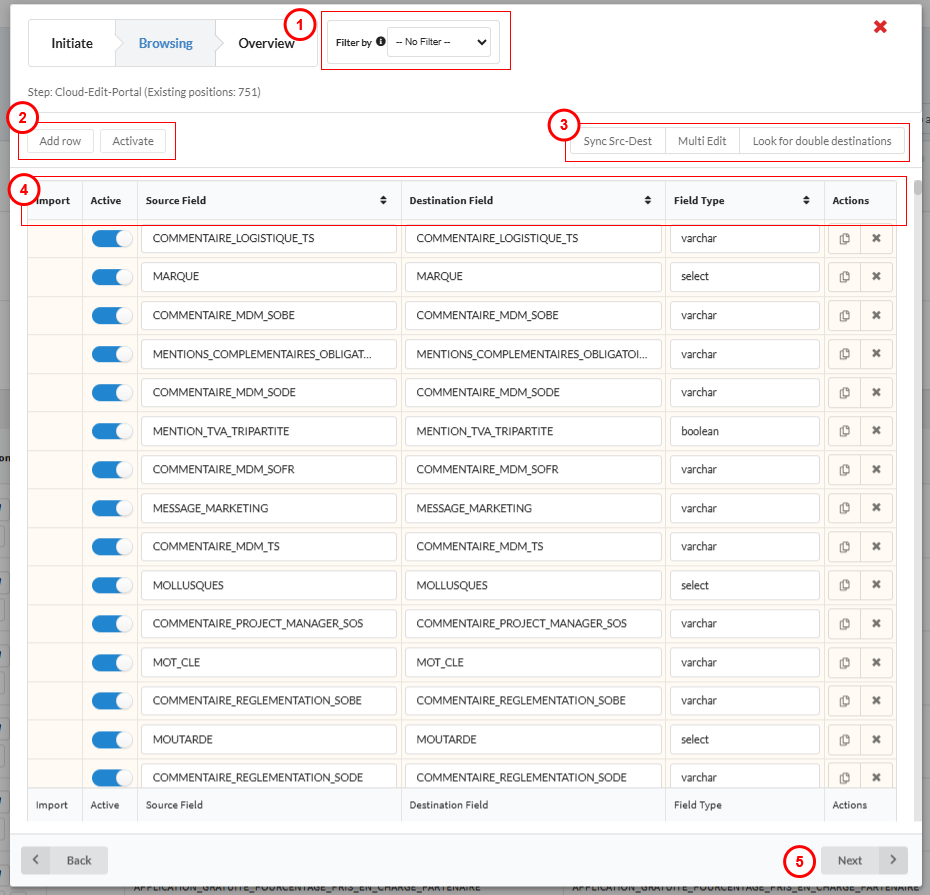Screen dimensions: 930x895
Task: Open the Filter by dropdown
Action: [439, 42]
